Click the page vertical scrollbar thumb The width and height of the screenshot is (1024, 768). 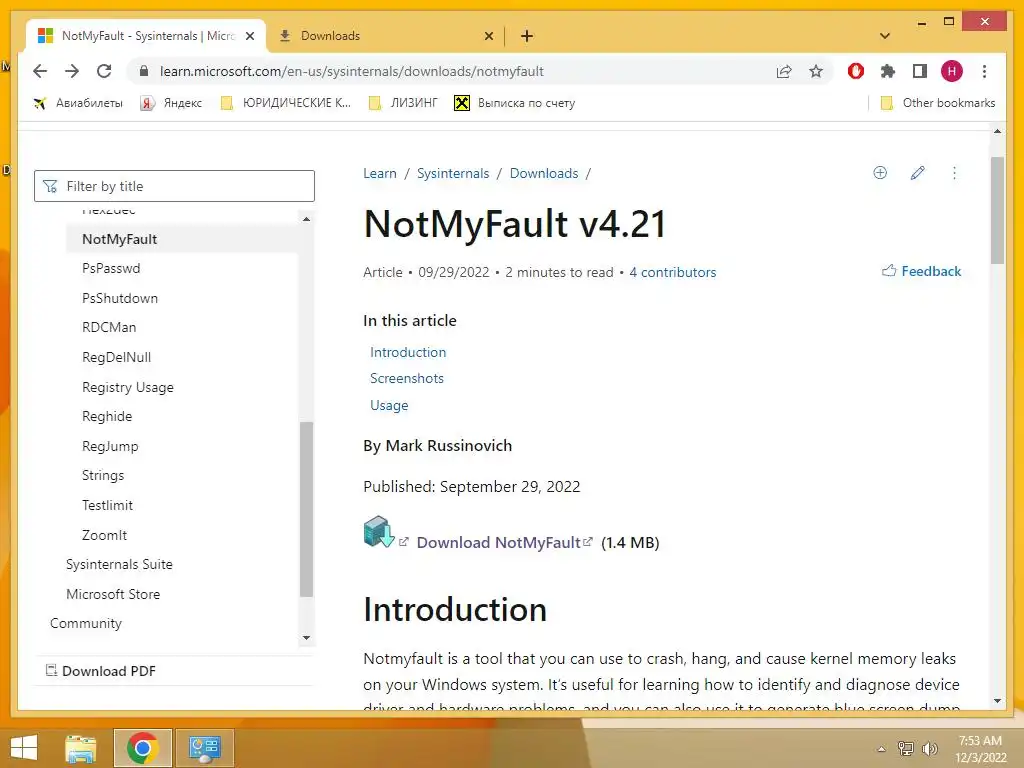click(x=997, y=210)
